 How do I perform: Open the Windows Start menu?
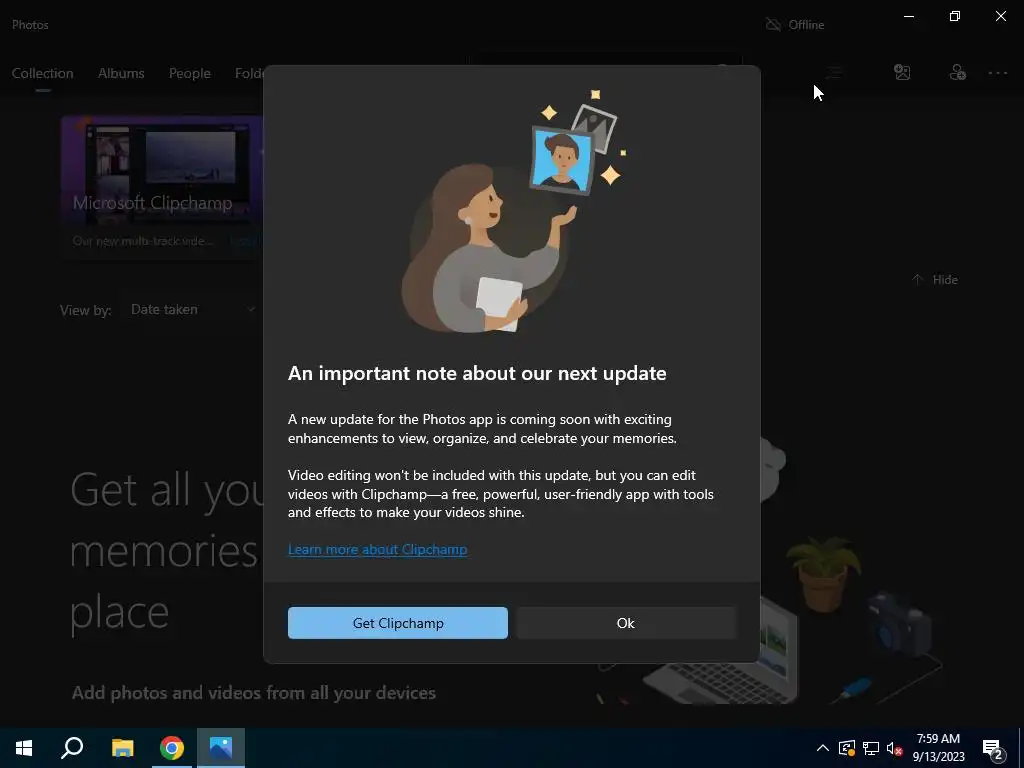[x=24, y=748]
